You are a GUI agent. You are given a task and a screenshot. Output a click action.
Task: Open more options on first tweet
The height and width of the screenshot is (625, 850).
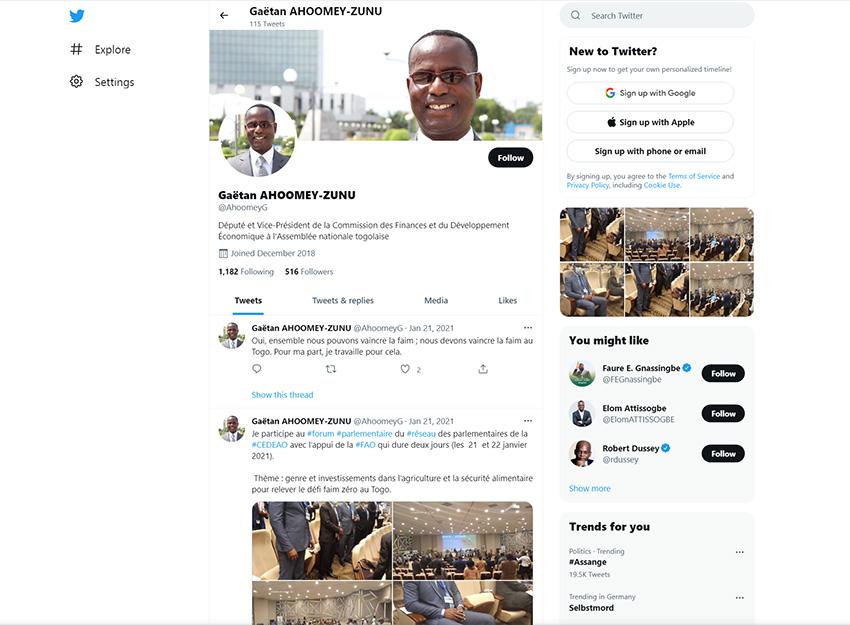point(528,327)
